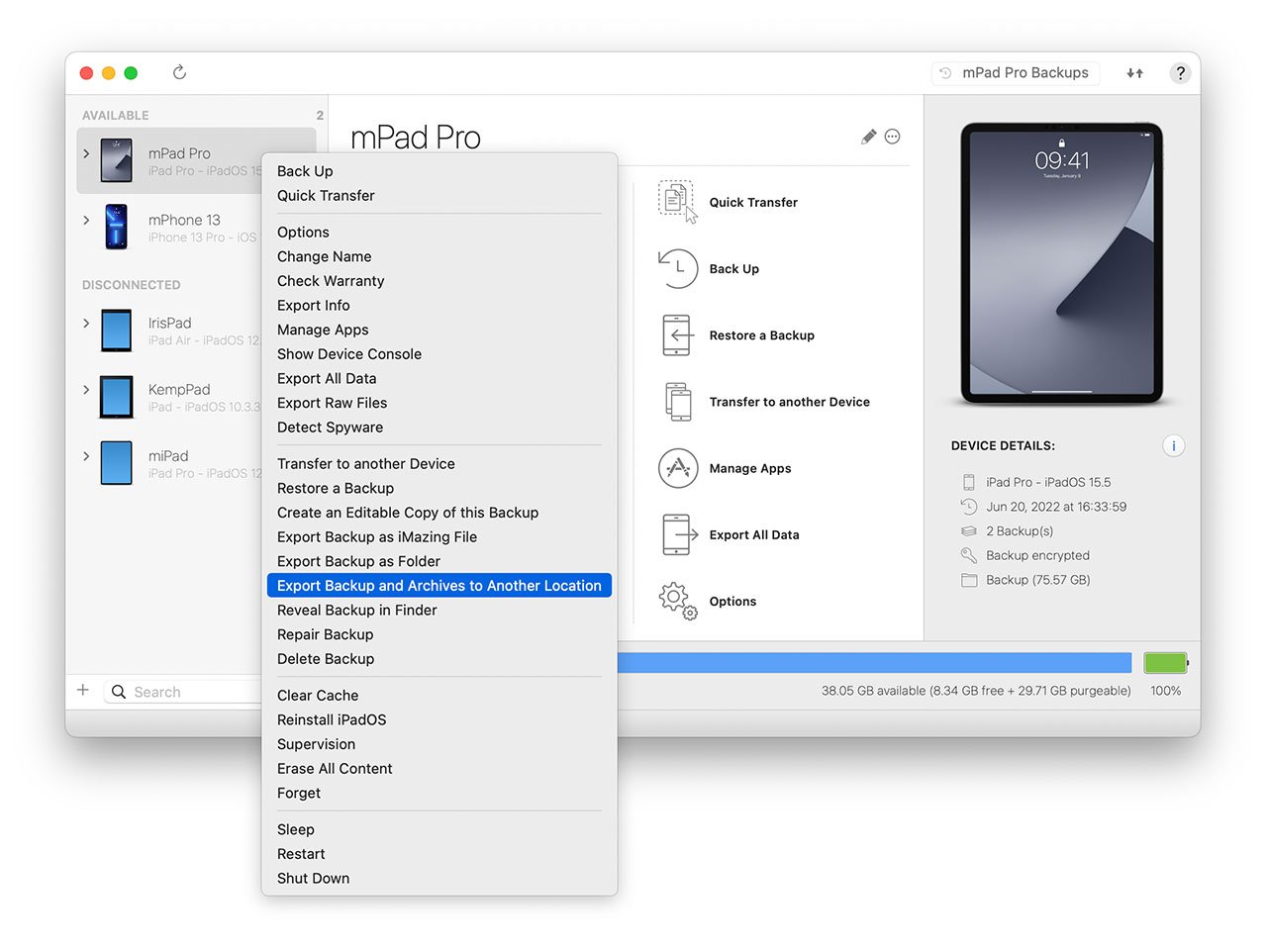Click the mPhone 13 device icon
The width and height of the screenshot is (1267, 952).
tap(117, 227)
